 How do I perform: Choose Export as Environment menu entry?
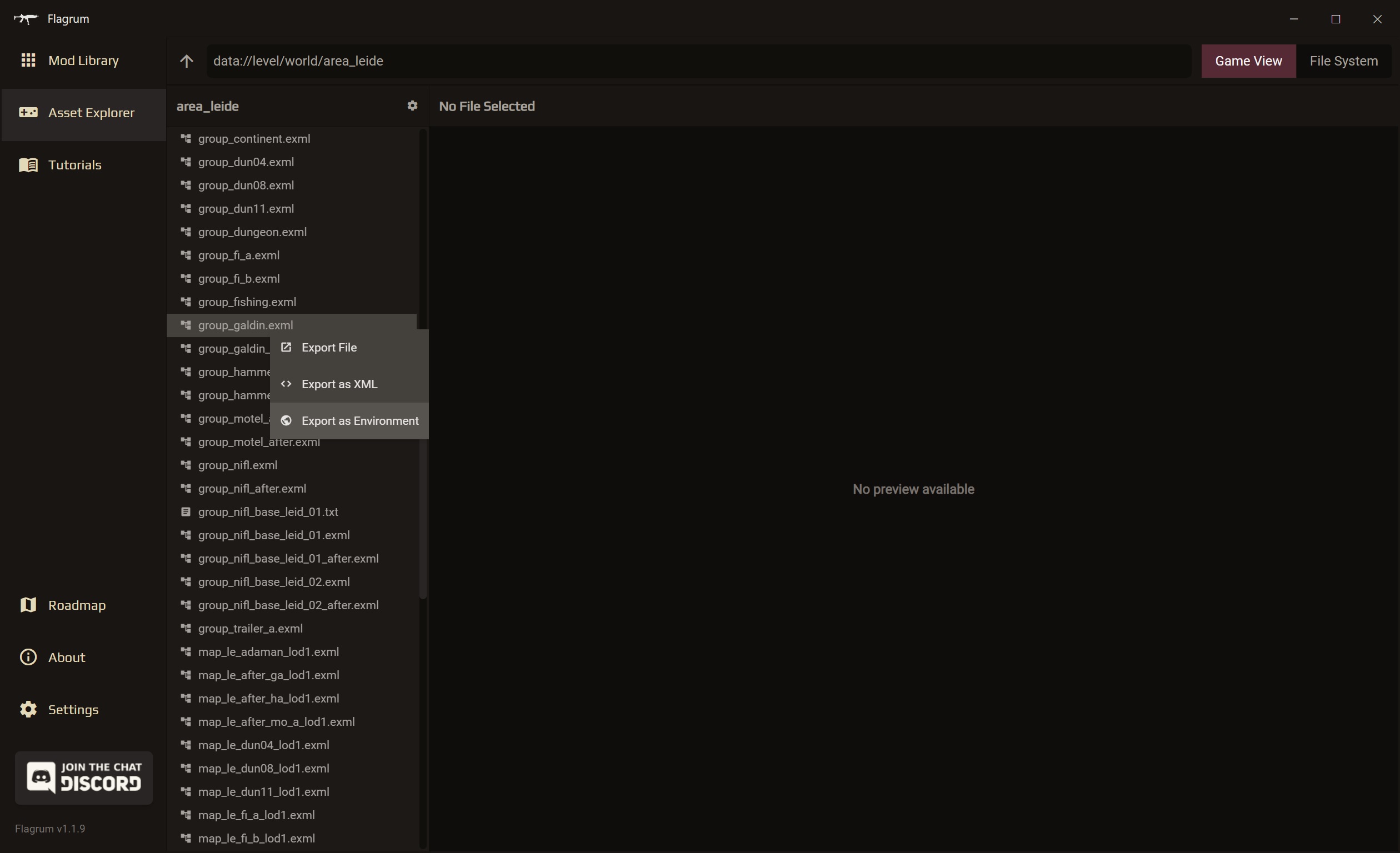point(359,421)
